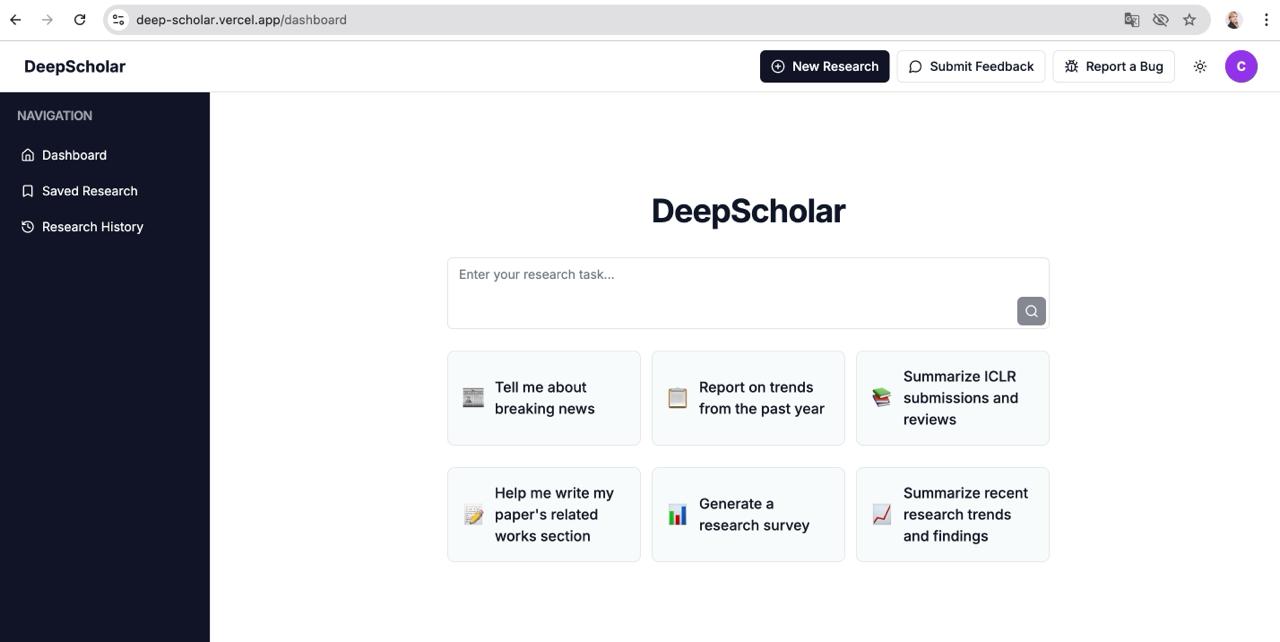Toggle the light/dark theme sun icon

[1200, 67]
